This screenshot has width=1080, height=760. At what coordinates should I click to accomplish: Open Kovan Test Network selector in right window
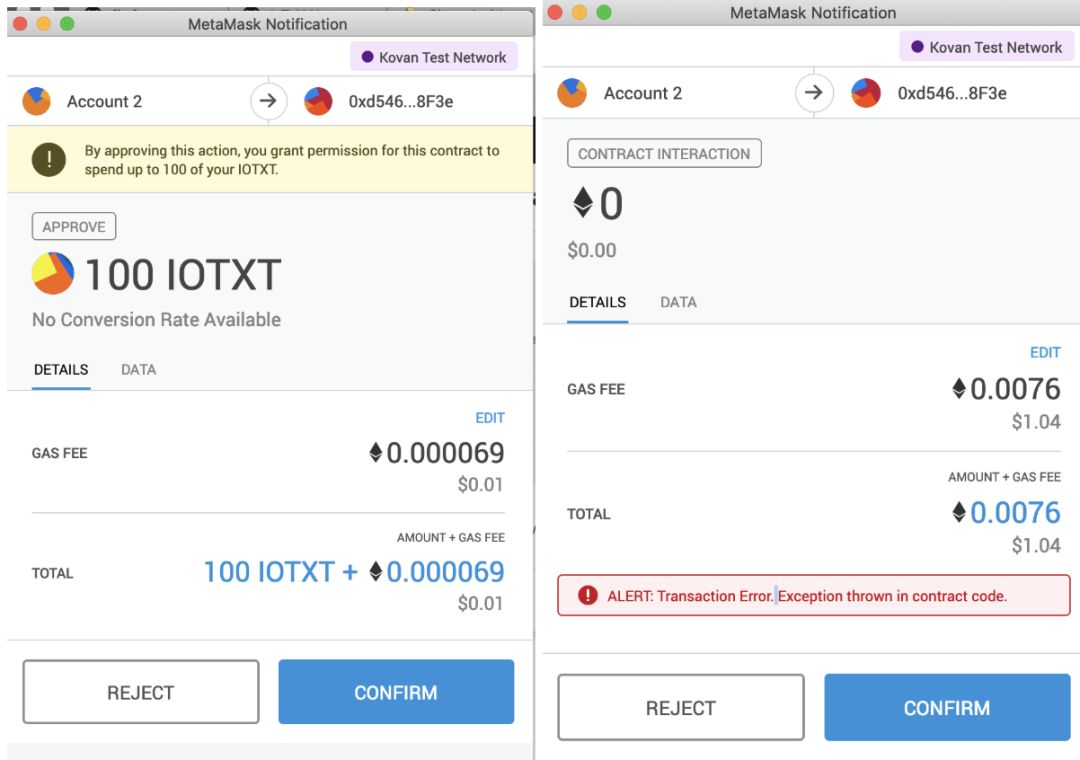tap(986, 47)
